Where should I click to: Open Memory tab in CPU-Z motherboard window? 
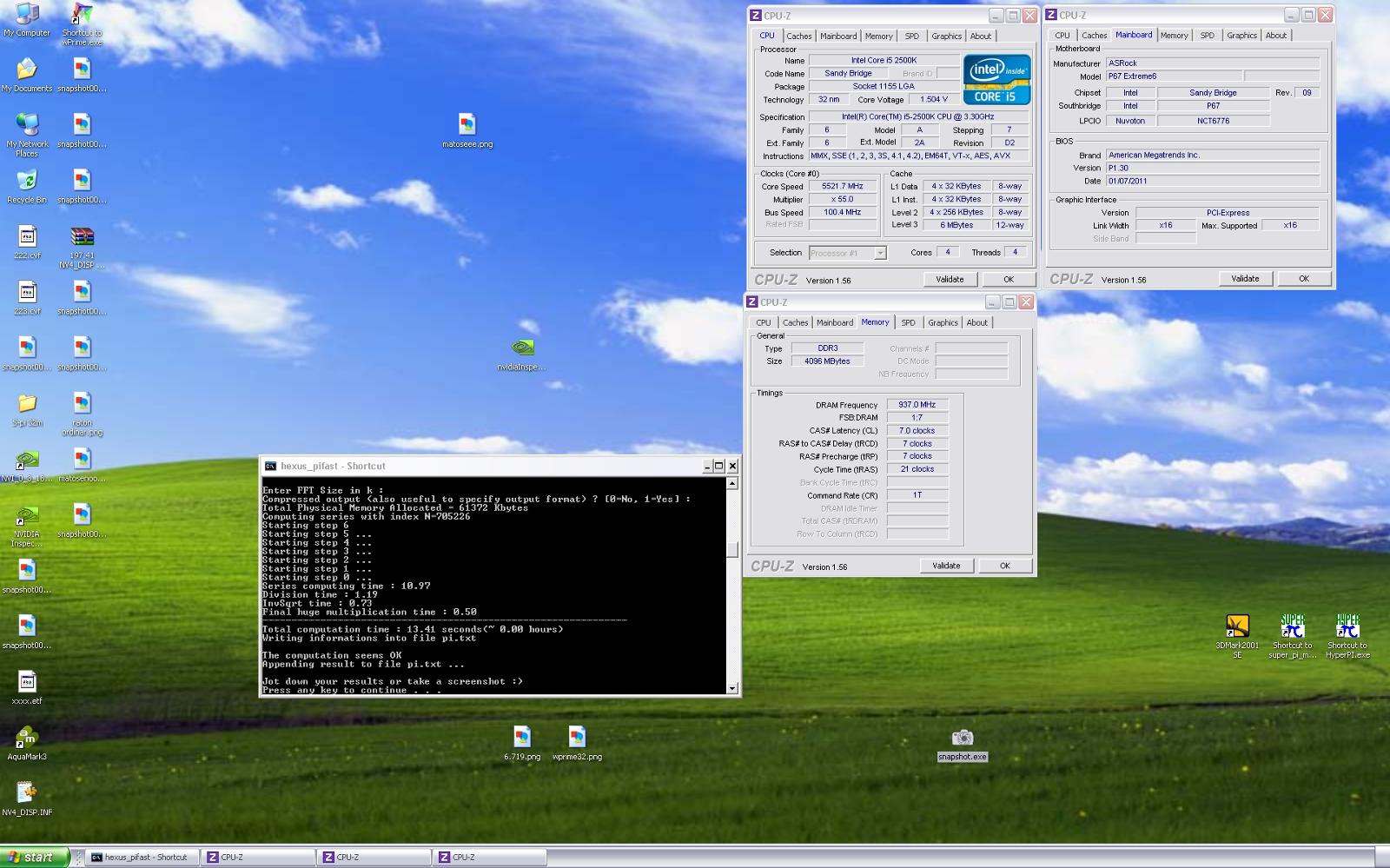[x=1174, y=35]
